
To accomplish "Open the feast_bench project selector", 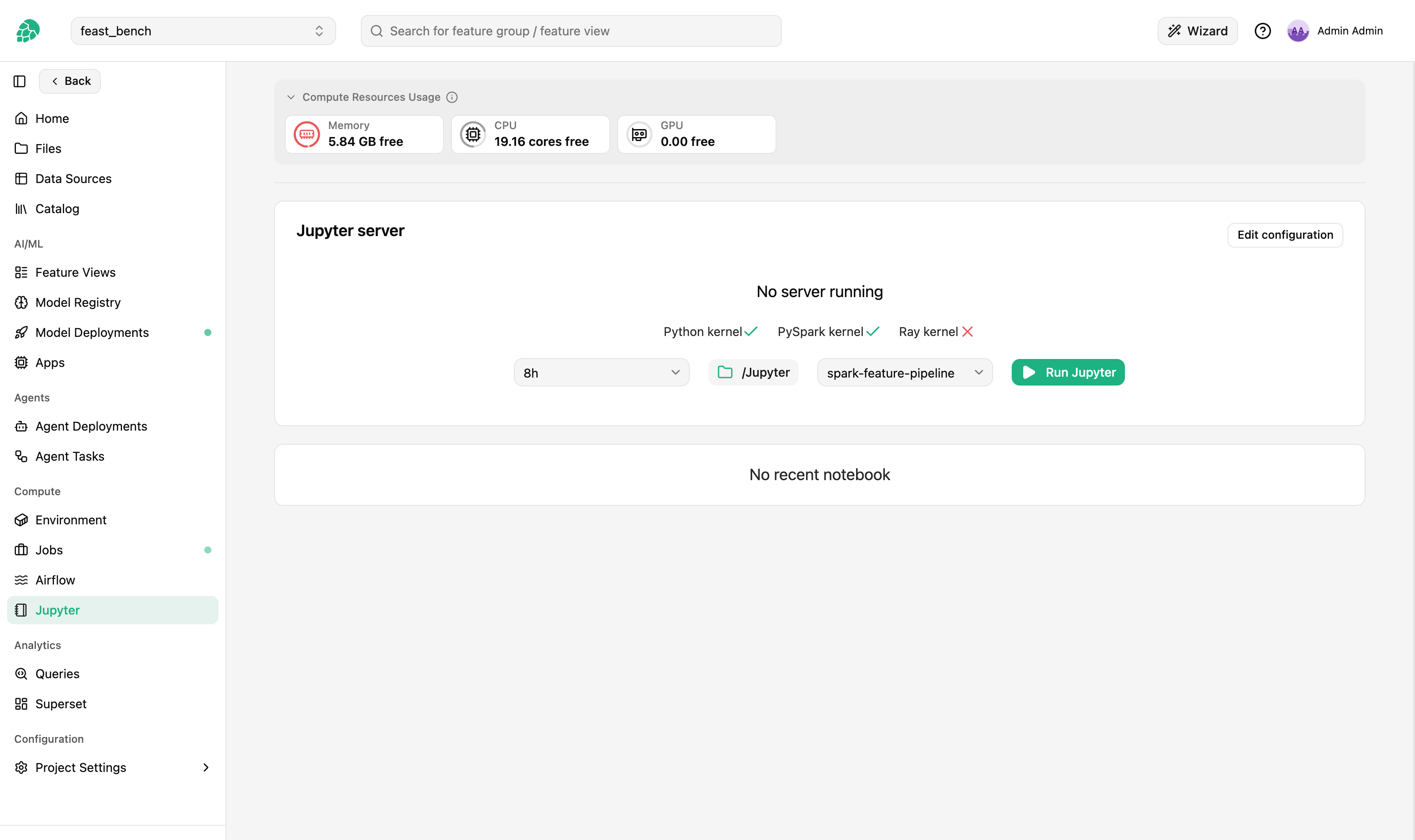I will (203, 31).
